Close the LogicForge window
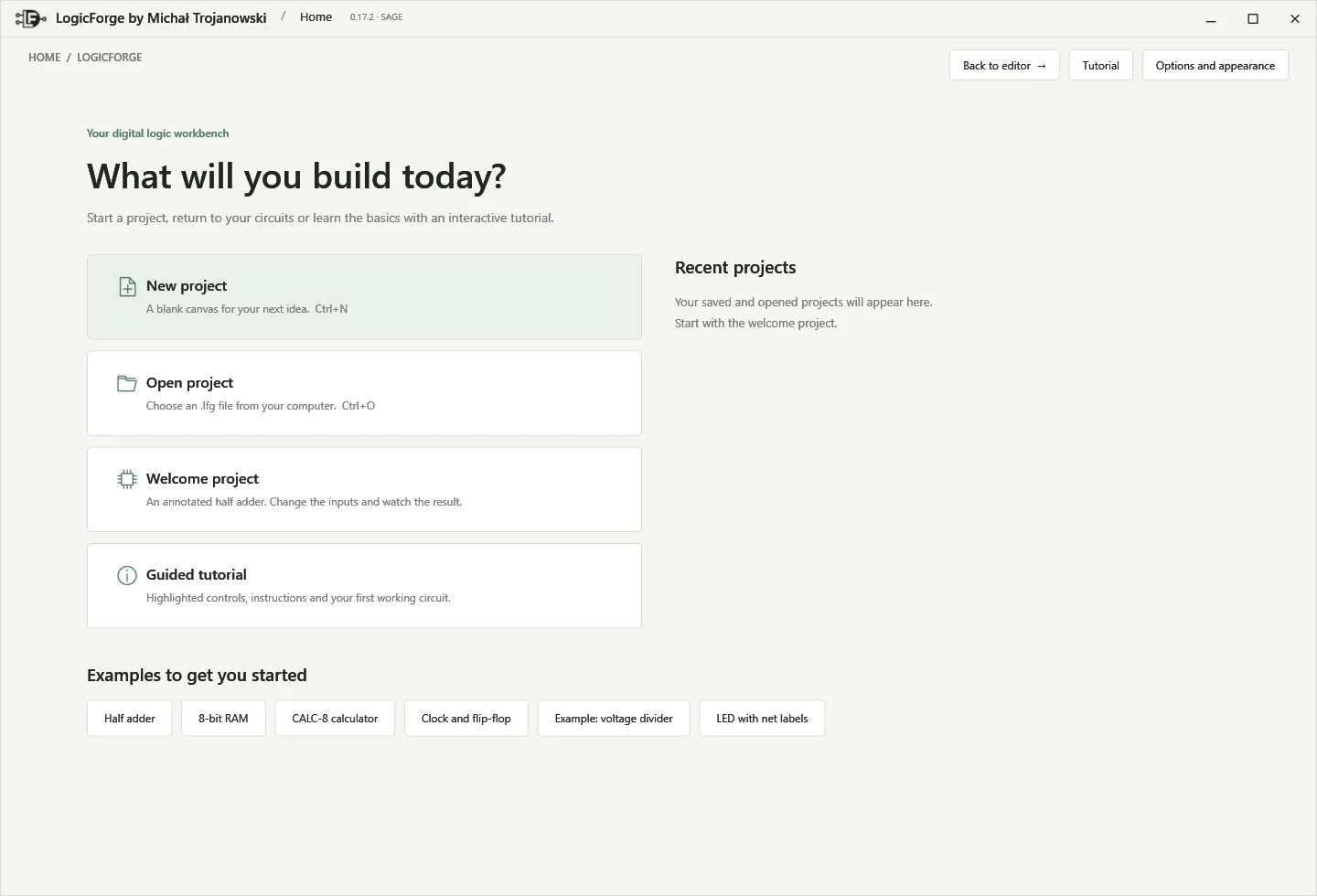Screen dimensions: 1317x896 [1295, 18]
